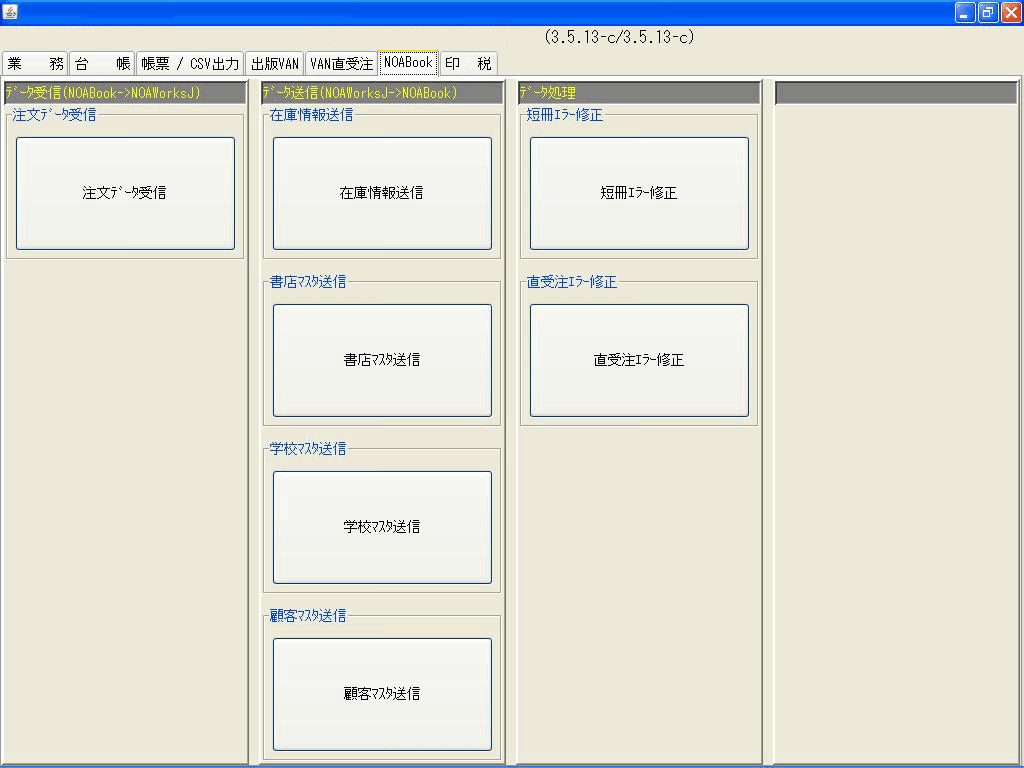Open 直受注エラー修正 to fix direct order errors
Viewport: 1024px width, 768px height.
click(x=639, y=360)
